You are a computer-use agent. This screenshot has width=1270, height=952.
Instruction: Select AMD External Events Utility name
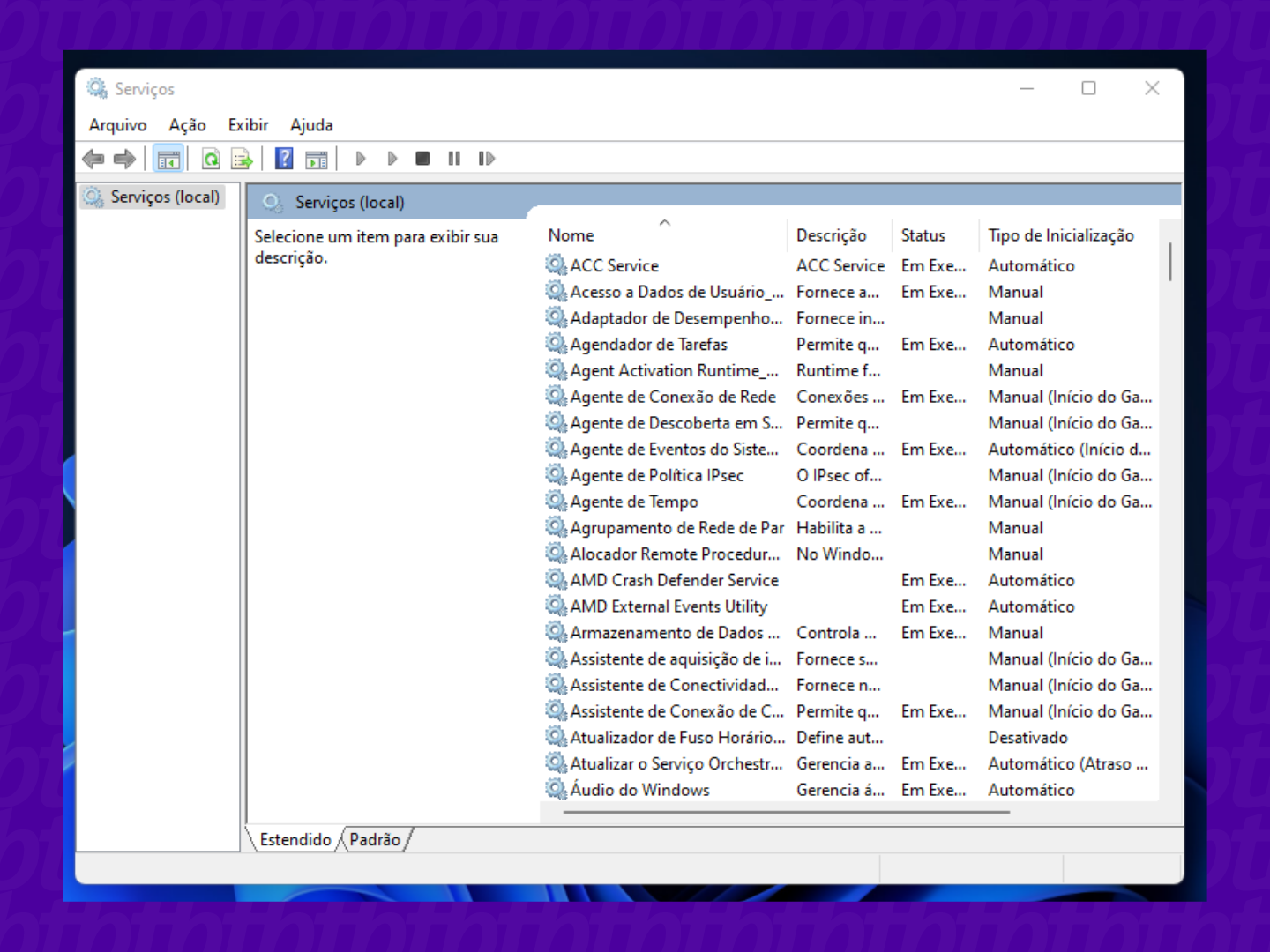coord(669,606)
